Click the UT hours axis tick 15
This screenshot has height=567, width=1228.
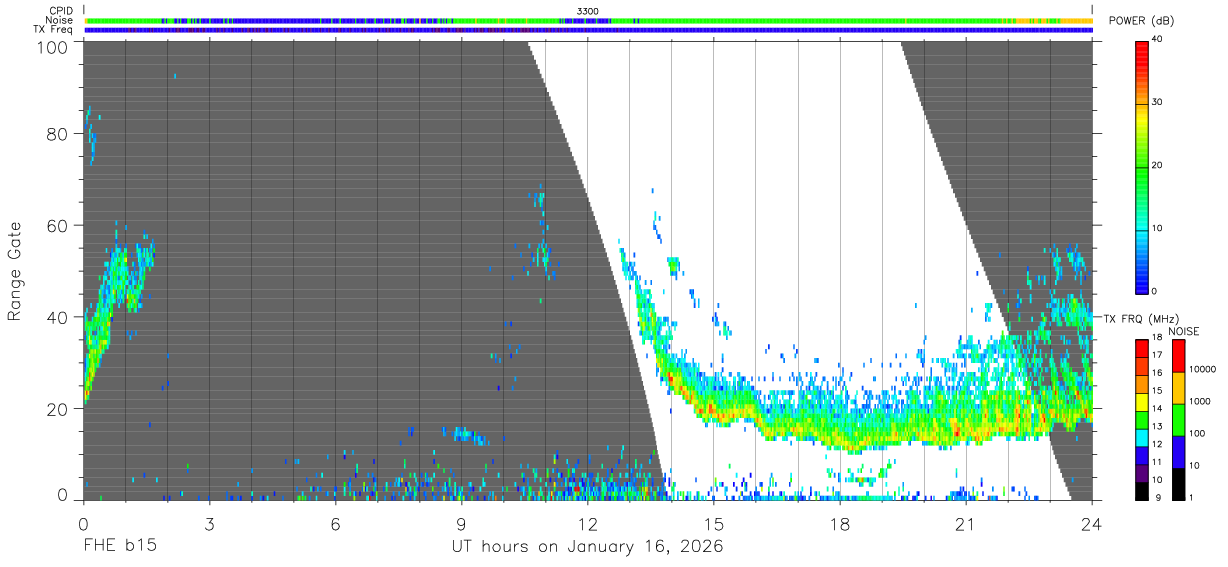(x=714, y=524)
